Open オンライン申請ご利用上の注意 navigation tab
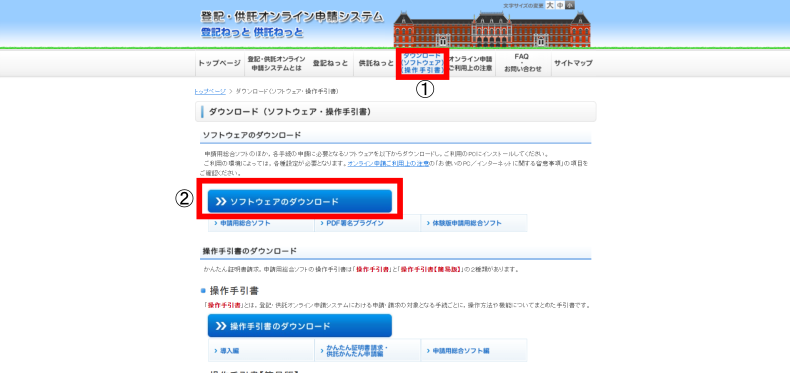Viewport: 790px width, 373px height. pyautogui.click(x=470, y=64)
